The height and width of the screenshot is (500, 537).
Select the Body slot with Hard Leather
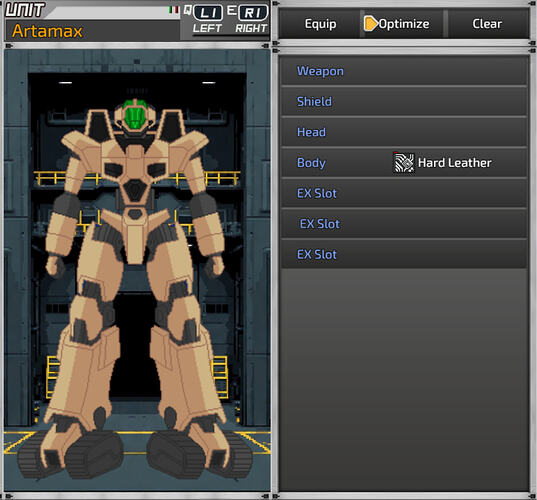click(x=404, y=162)
